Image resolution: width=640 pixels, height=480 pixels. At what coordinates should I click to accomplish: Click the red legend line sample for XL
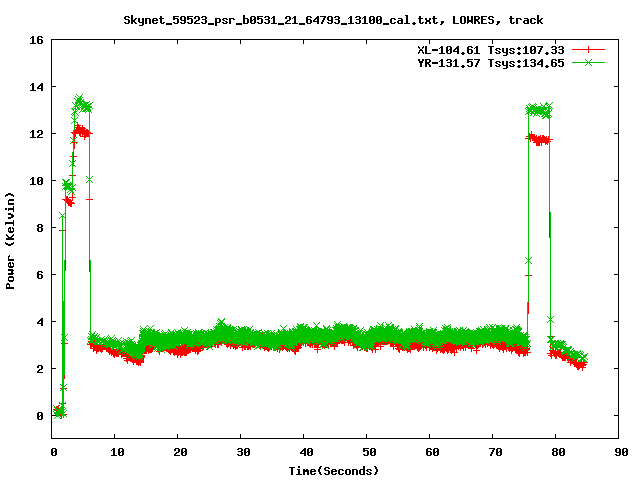tap(588, 50)
